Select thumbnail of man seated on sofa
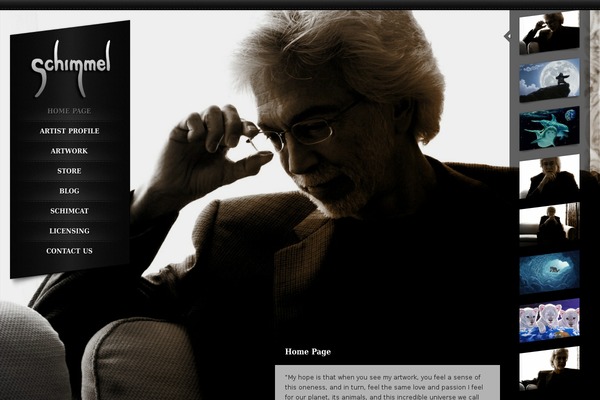Image resolution: width=600 pixels, height=400 pixels. point(549,225)
